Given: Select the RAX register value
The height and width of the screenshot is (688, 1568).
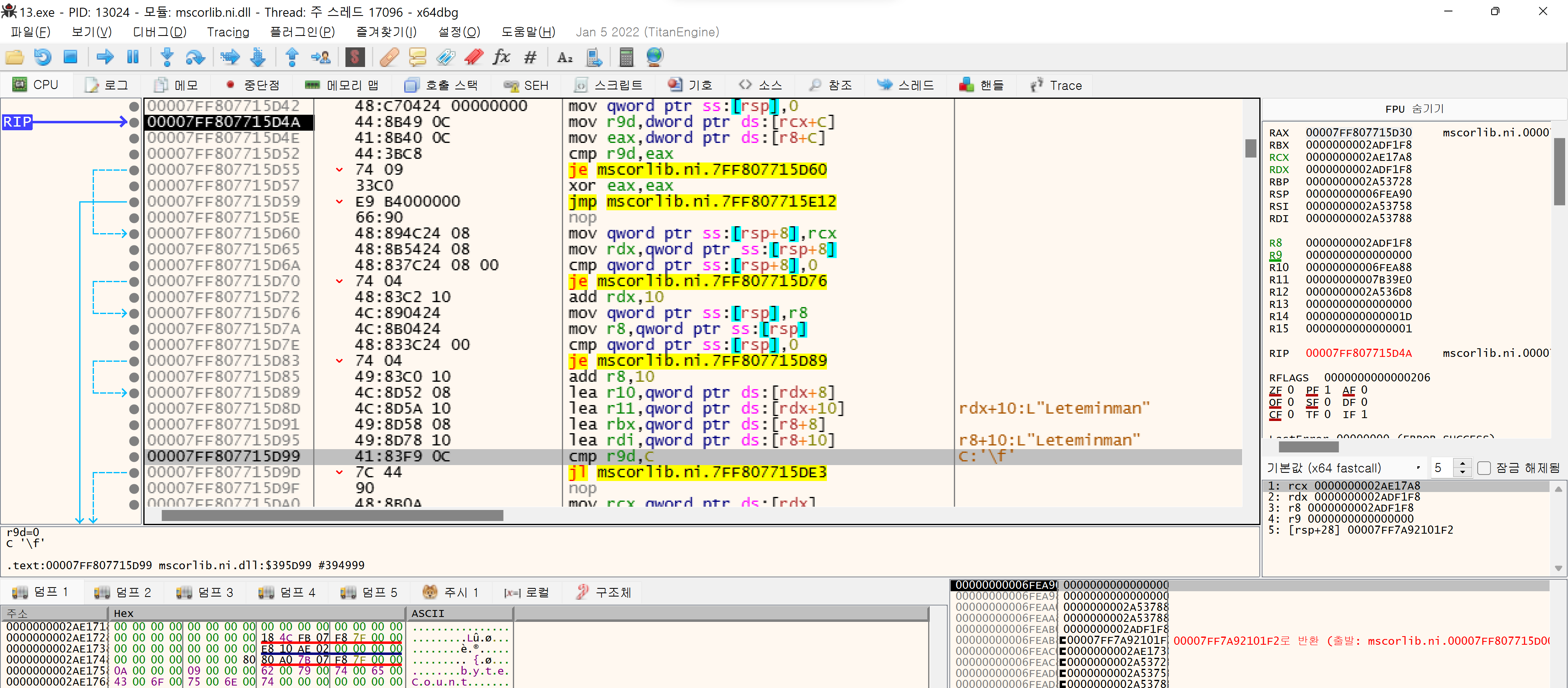Looking at the screenshot, I should point(1358,133).
